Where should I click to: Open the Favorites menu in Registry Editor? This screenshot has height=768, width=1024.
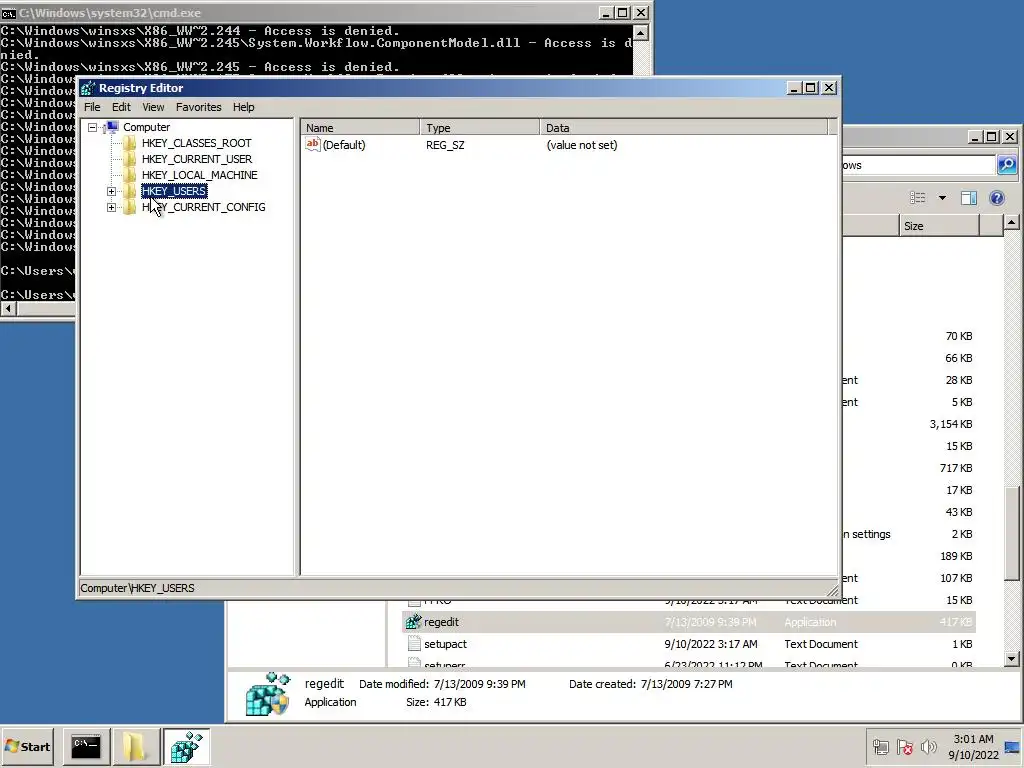tap(199, 107)
